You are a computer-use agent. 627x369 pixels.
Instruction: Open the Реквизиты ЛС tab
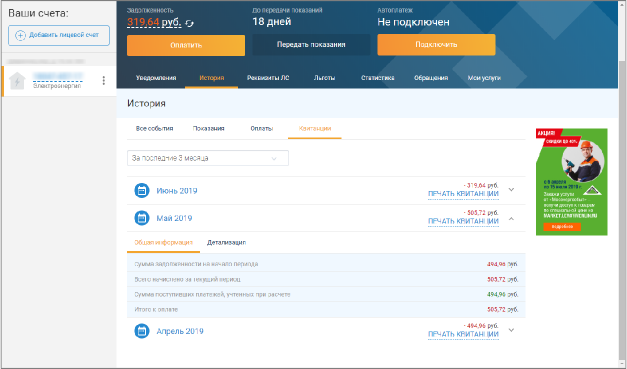point(268,78)
